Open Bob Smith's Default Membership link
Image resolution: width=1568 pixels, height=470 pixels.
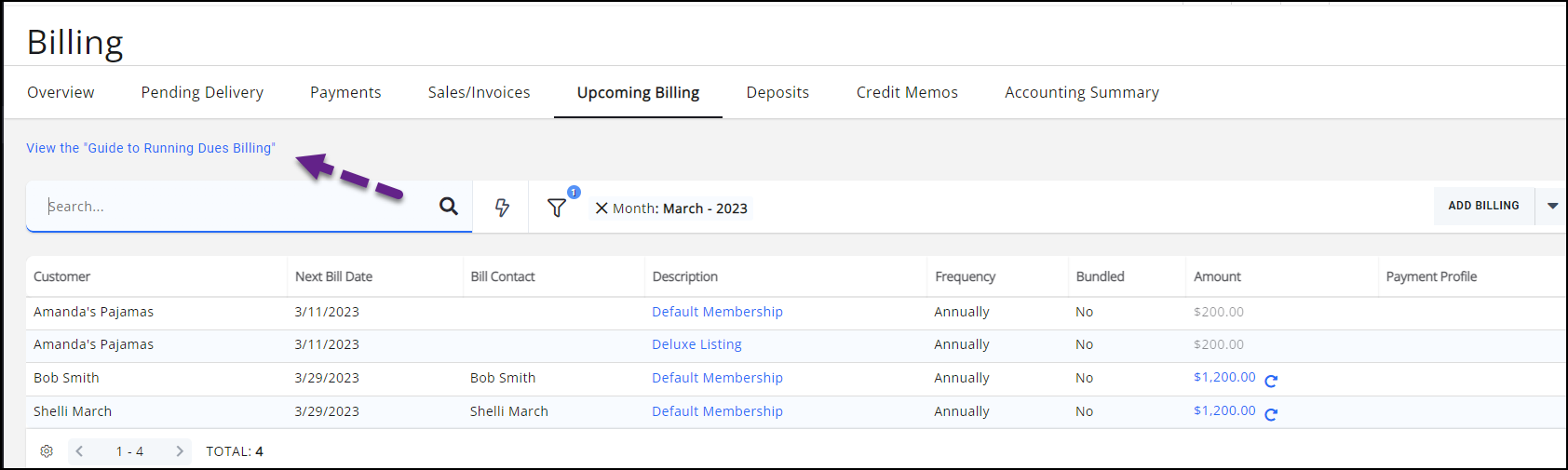(717, 378)
